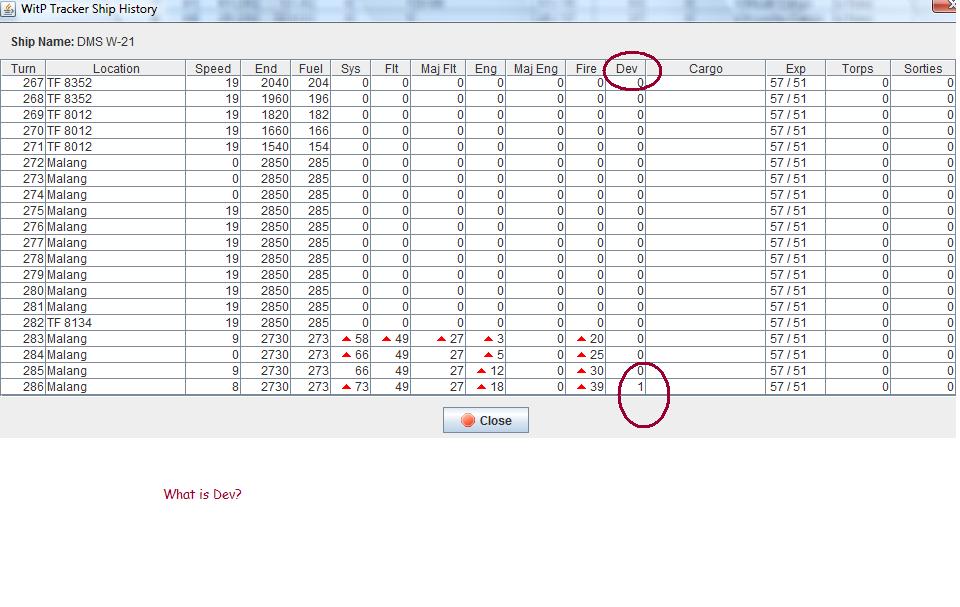960x607 pixels.
Task: Sort by the Location column header
Action: pyautogui.click(x=116, y=69)
